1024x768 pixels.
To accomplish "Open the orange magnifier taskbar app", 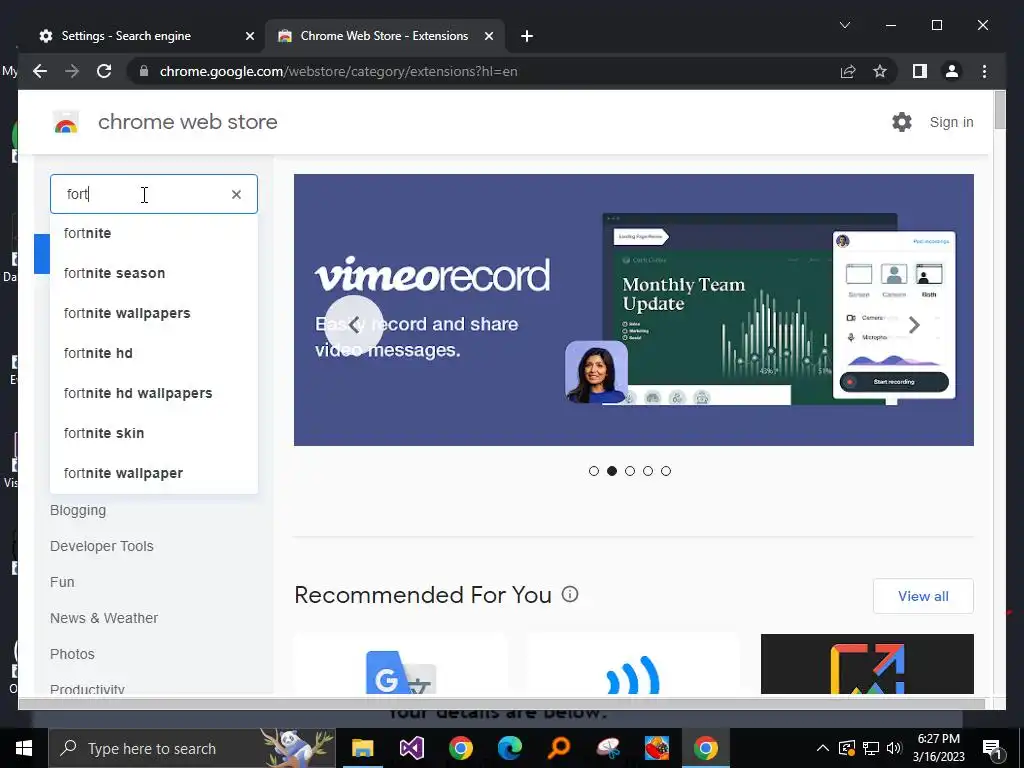I will (559, 748).
